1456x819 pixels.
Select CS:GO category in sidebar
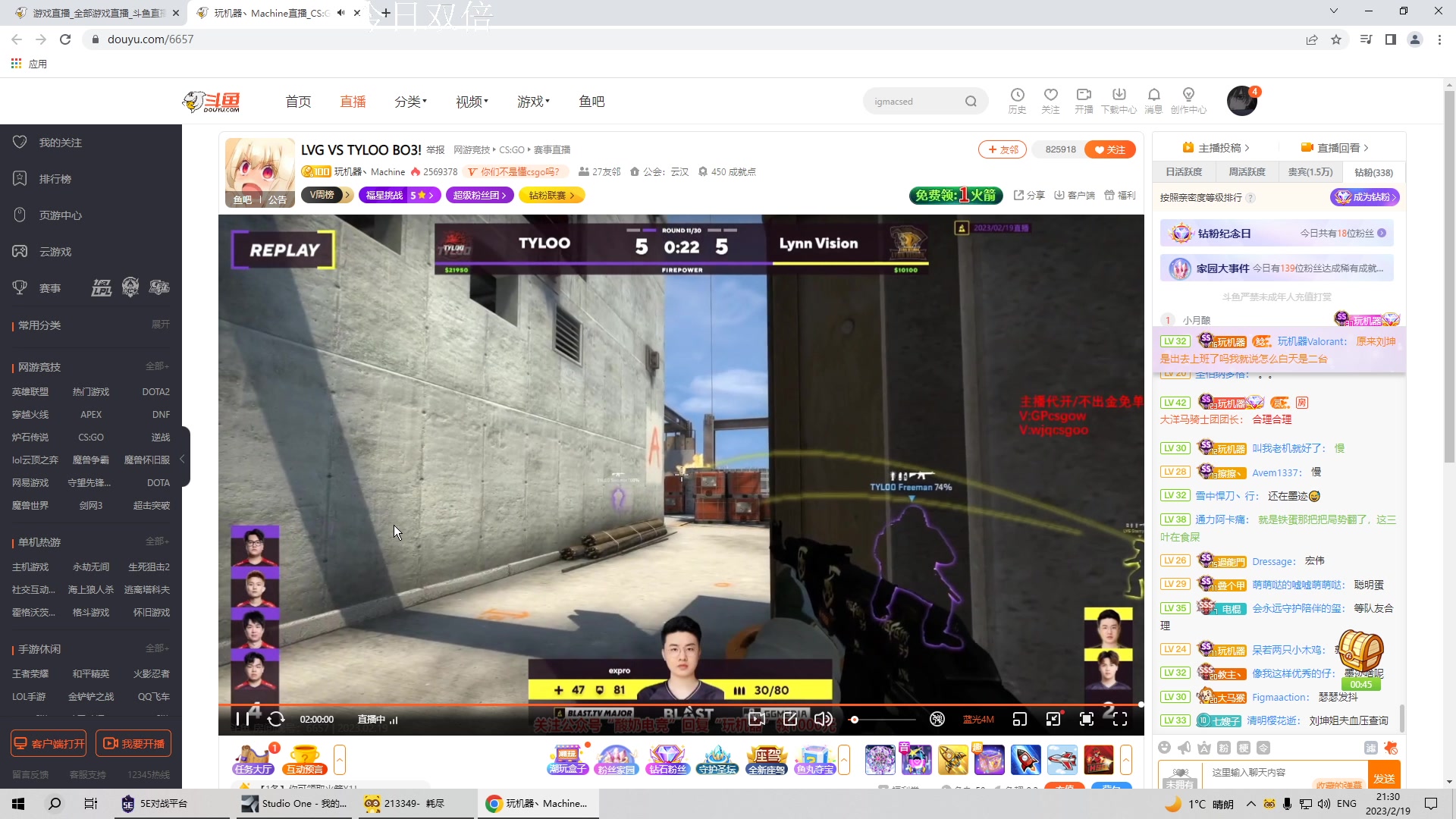pos(91,438)
